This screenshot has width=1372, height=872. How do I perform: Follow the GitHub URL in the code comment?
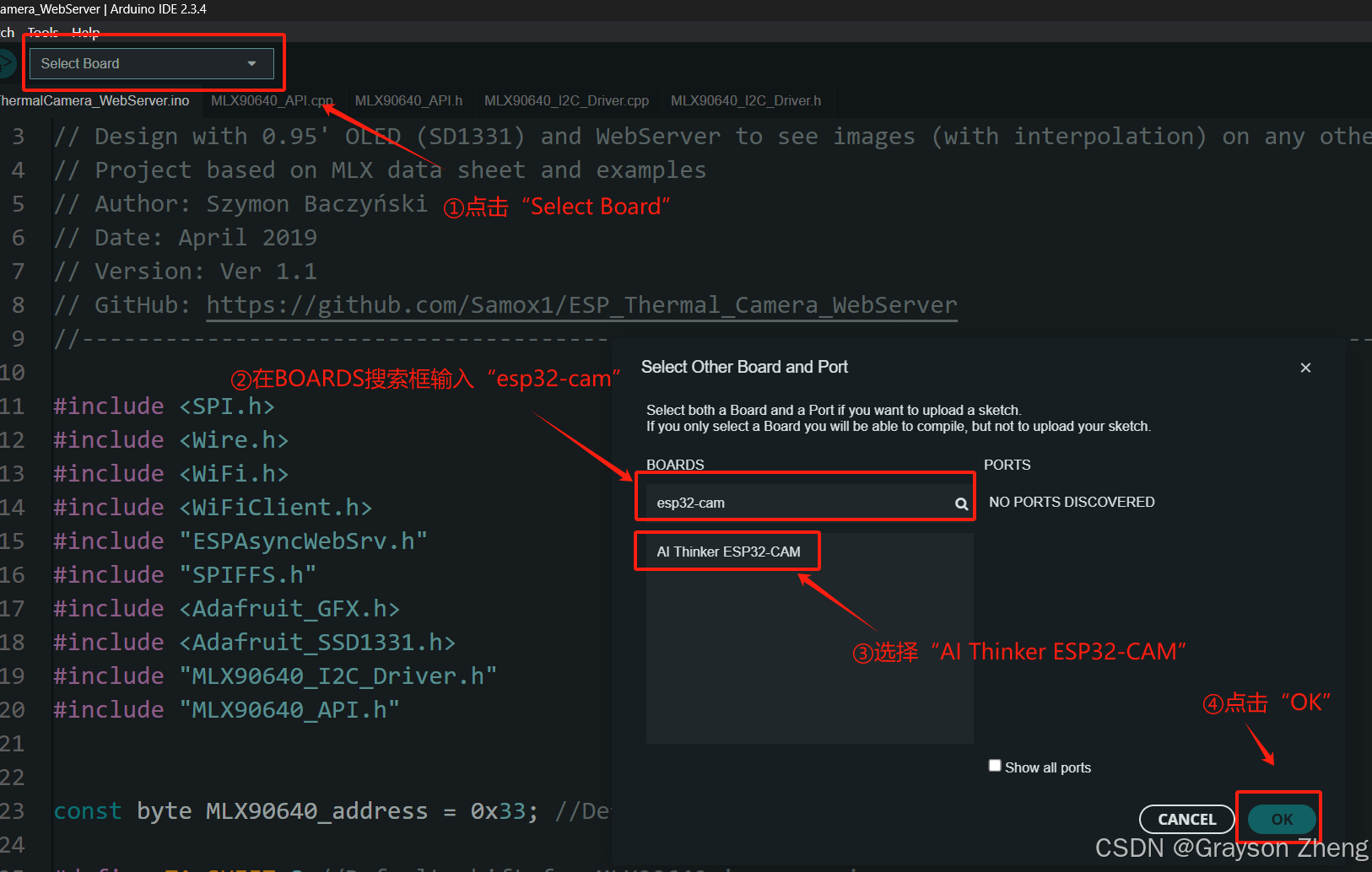coord(581,305)
